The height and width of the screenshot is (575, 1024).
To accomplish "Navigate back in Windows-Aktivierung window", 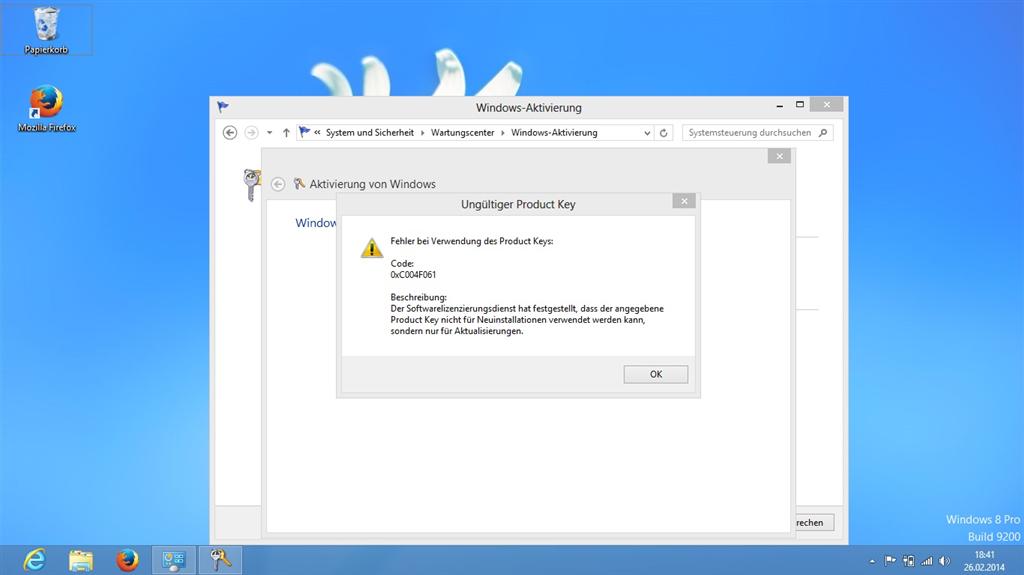I will click(x=230, y=133).
